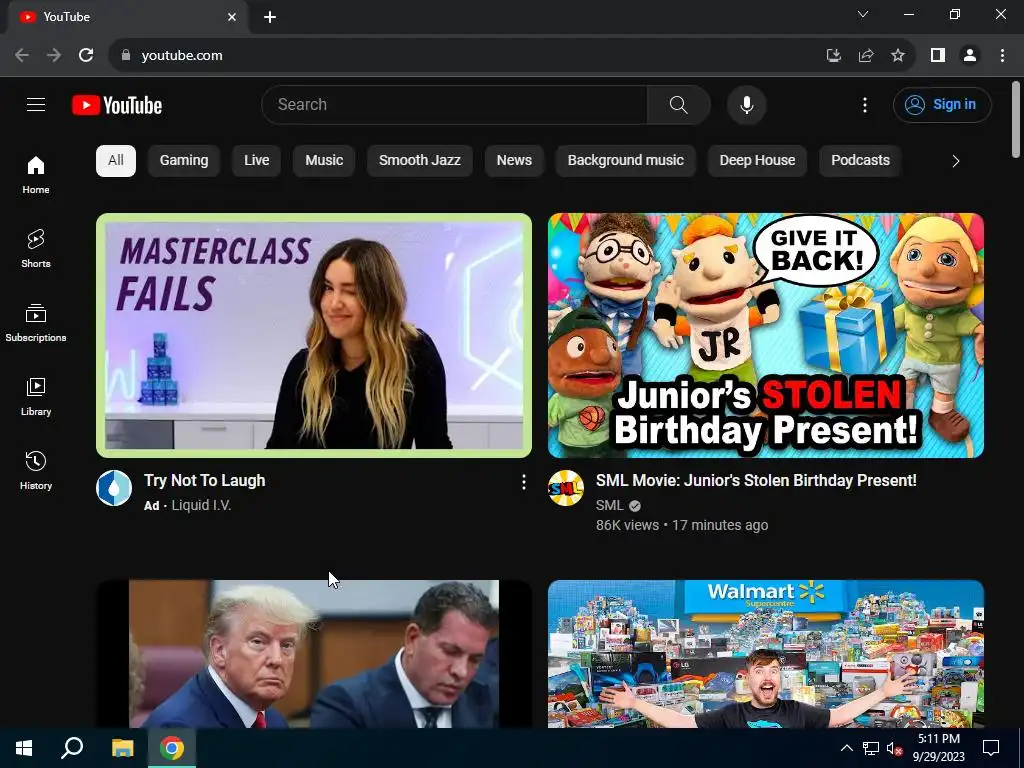Viewport: 1024px width, 768px height.
Task: Open SML Movie Junior's Stolen Birthday Present title
Action: point(756,481)
